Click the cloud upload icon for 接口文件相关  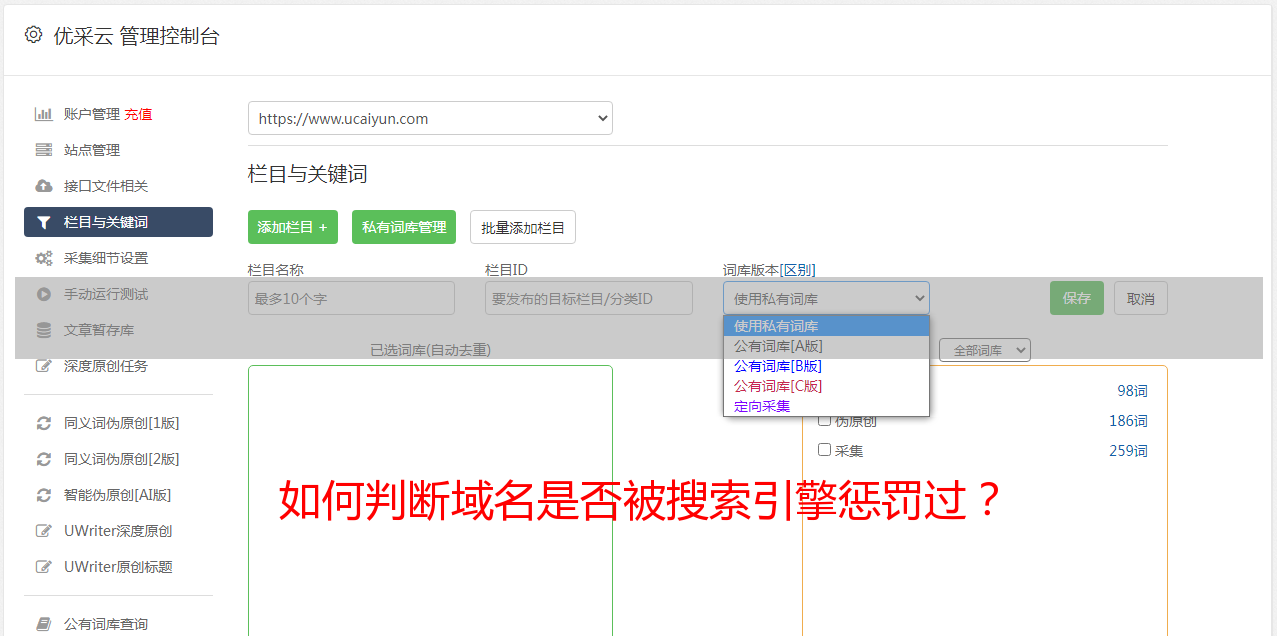[44, 186]
